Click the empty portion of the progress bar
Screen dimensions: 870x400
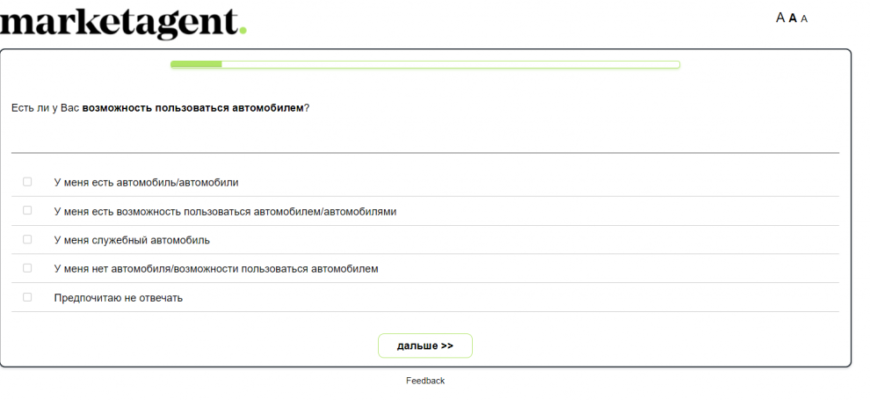coord(451,64)
